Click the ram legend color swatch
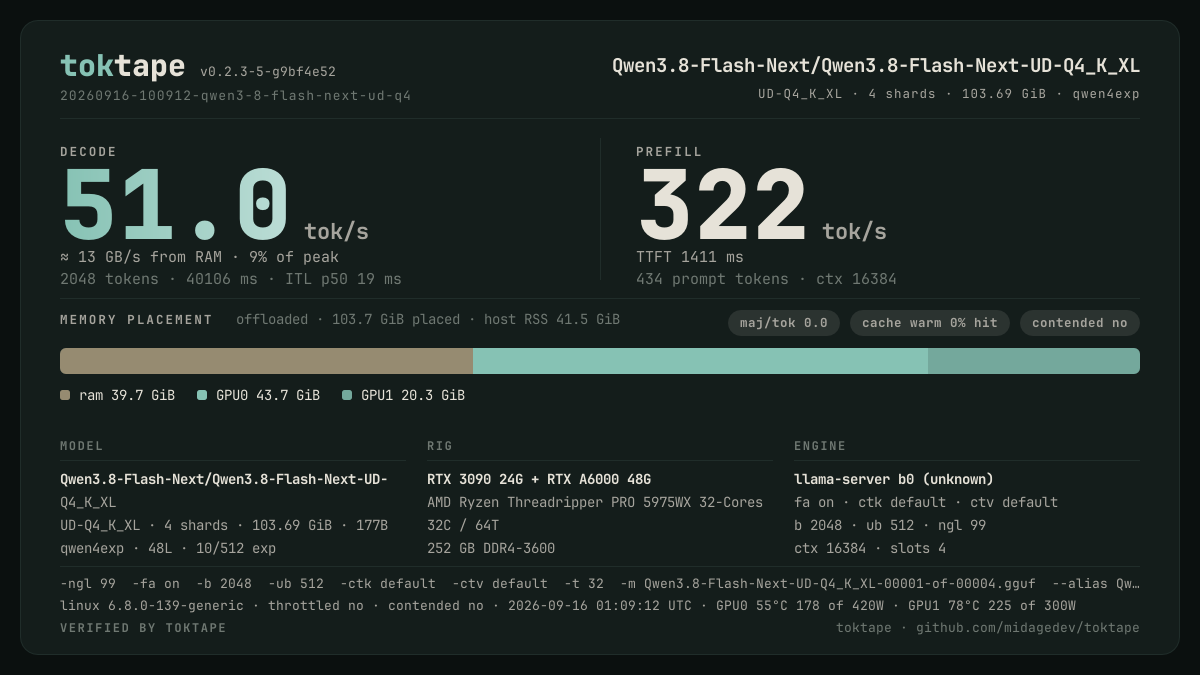This screenshot has height=675, width=1200. pyautogui.click(x=65, y=395)
